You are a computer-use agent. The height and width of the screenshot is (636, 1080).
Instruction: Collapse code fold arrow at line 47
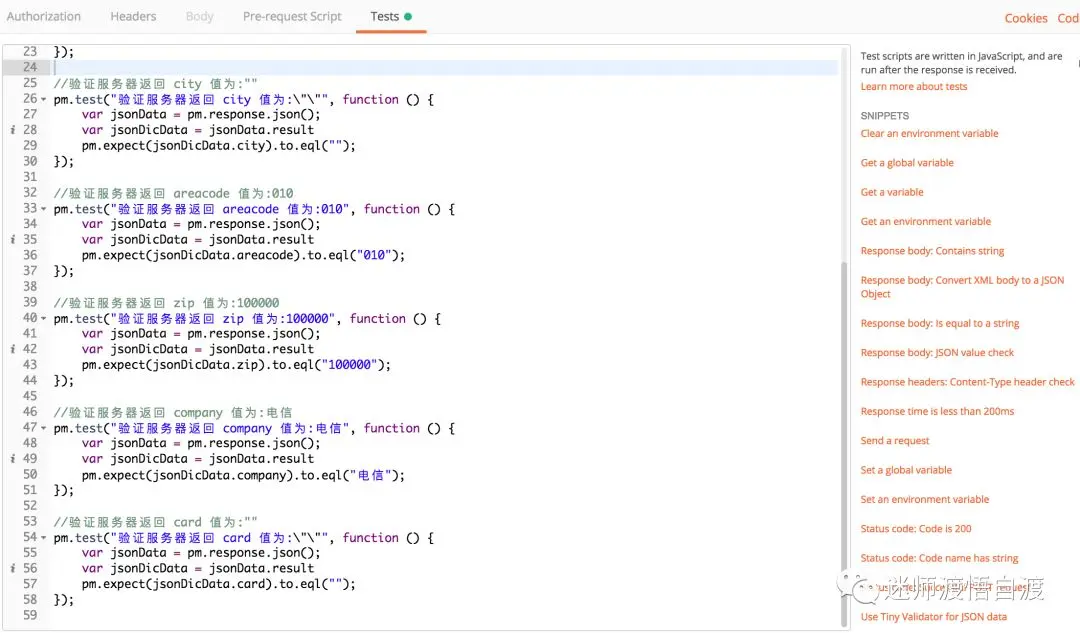point(43,429)
